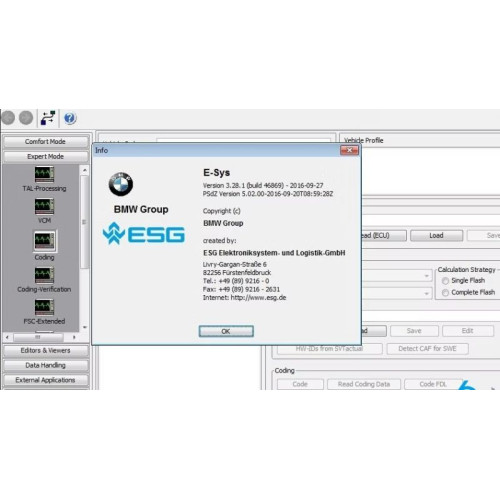Screen dimensions: 500x500
Task: Open the External Applications section
Action: (46, 380)
